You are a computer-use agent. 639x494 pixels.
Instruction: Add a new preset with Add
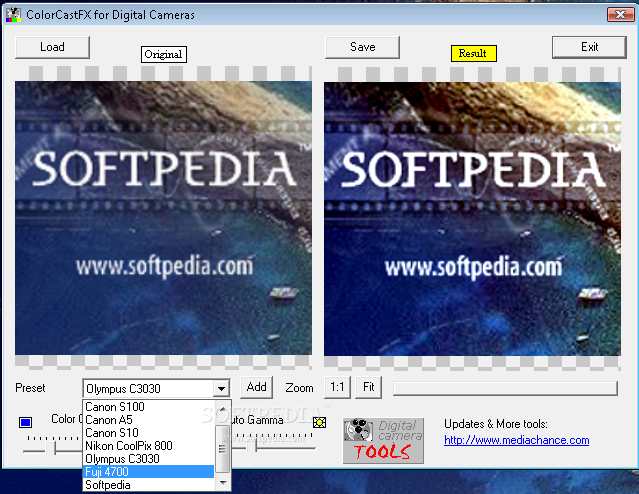pyautogui.click(x=256, y=387)
